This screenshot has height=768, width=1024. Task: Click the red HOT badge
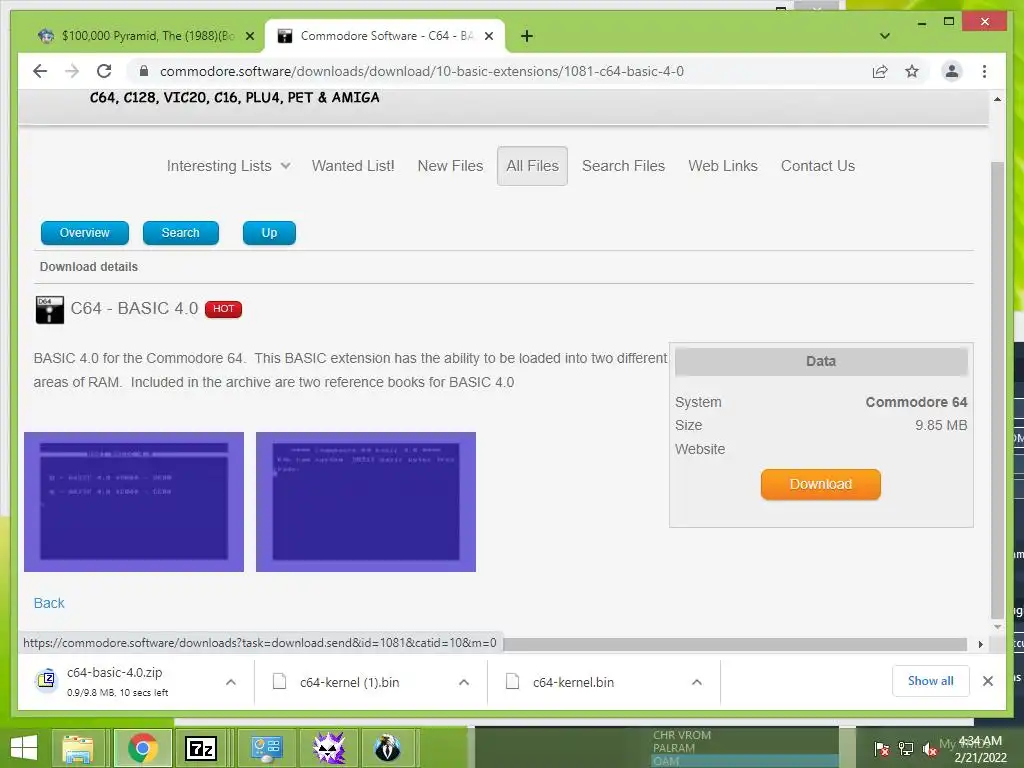[x=223, y=309]
